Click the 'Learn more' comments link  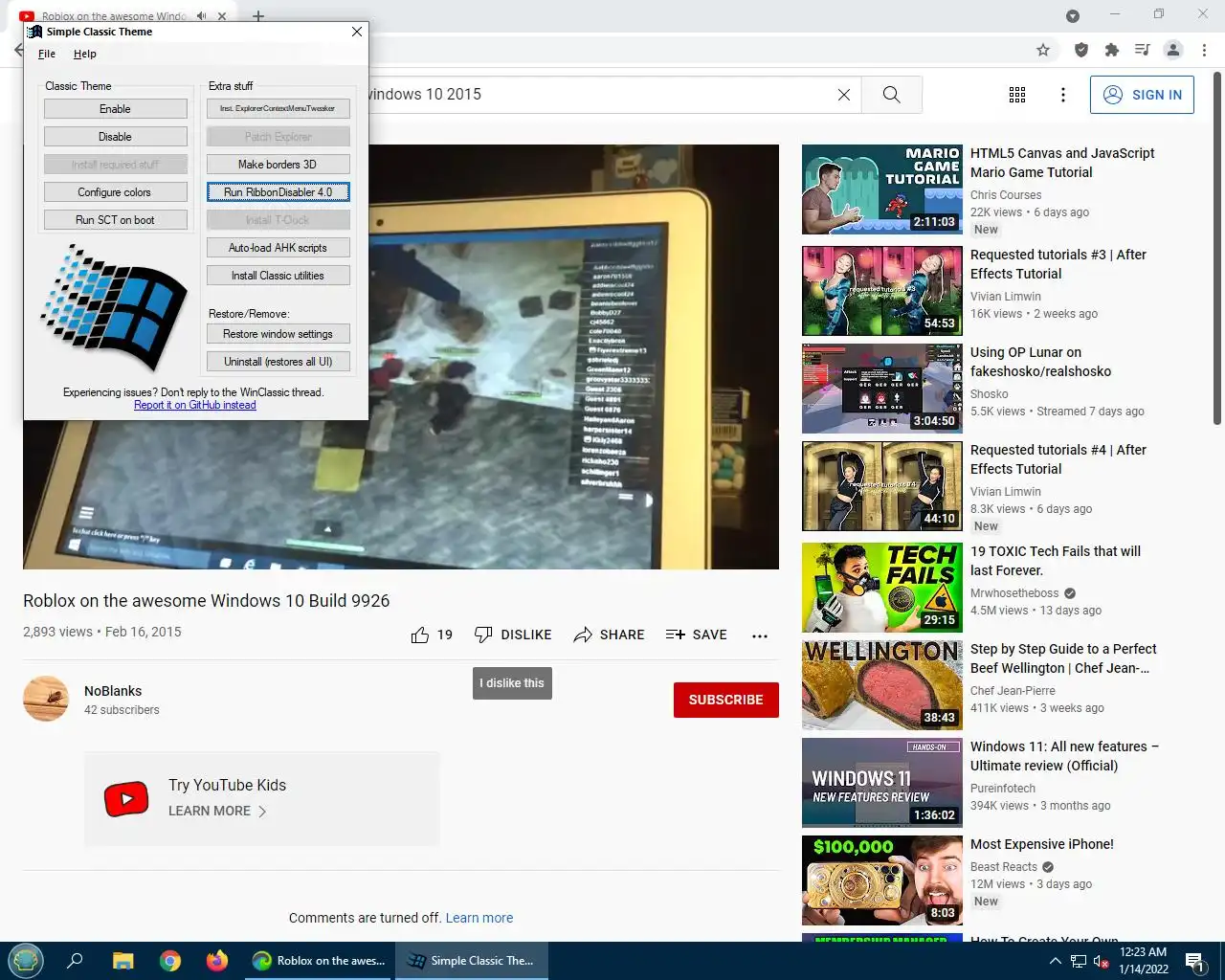(x=479, y=918)
